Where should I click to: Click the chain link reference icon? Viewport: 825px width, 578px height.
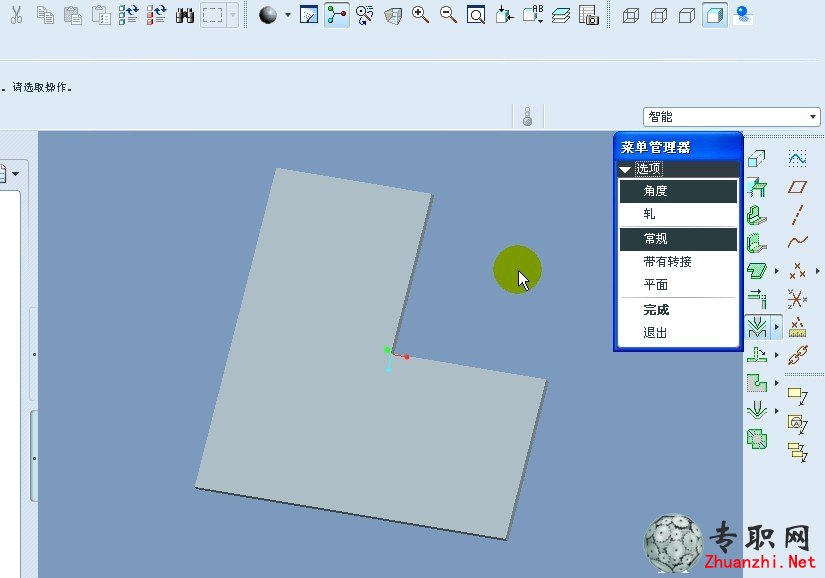pyautogui.click(x=798, y=355)
